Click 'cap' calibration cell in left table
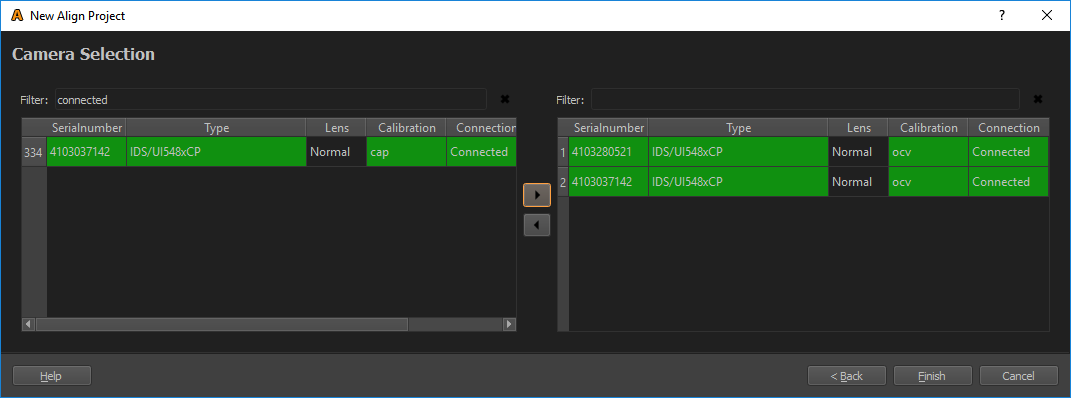 tap(406, 152)
